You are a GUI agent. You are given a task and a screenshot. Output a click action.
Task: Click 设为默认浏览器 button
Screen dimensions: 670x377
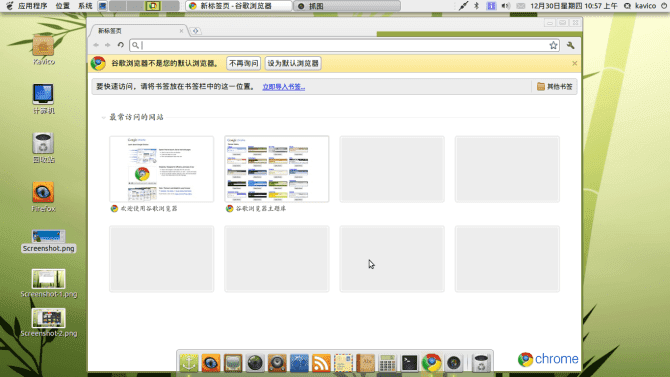tap(293, 63)
